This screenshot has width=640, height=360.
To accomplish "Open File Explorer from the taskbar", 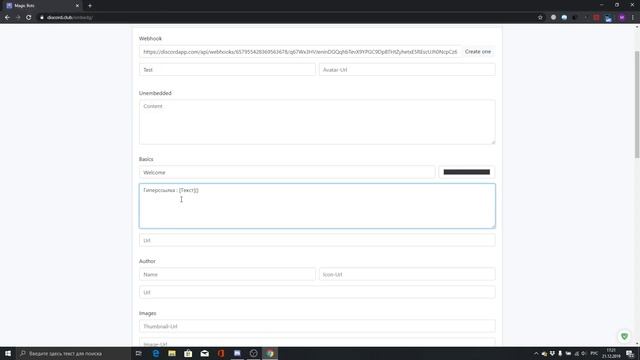I will (172, 353).
